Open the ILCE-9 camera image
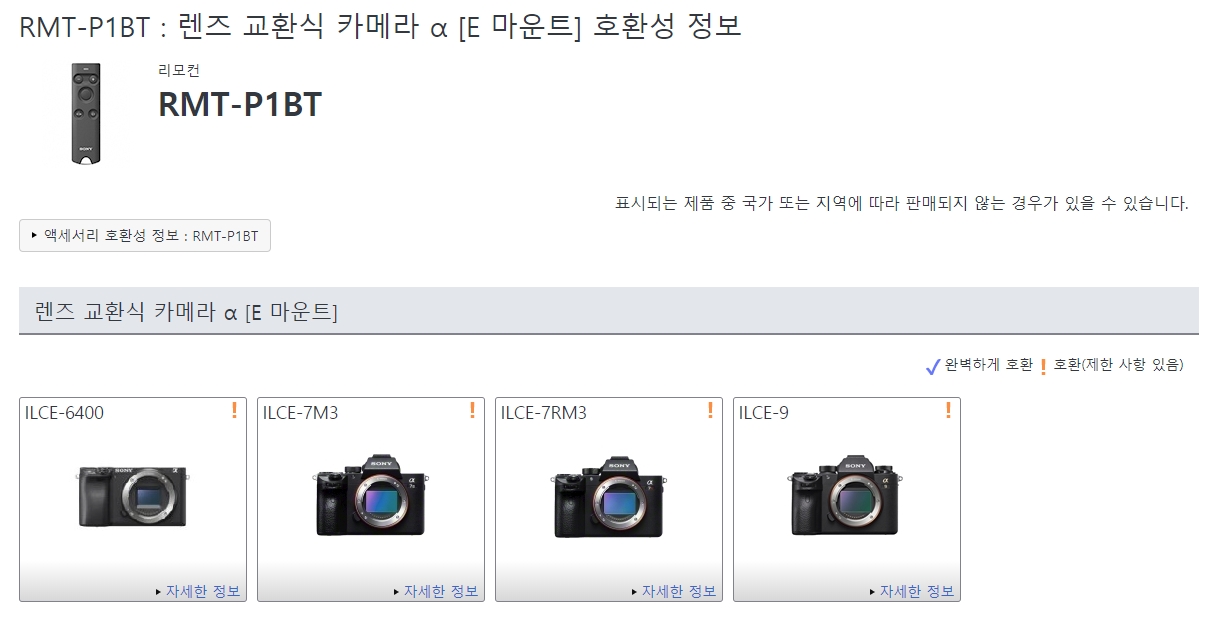This screenshot has height=623, width=1227. 846,495
